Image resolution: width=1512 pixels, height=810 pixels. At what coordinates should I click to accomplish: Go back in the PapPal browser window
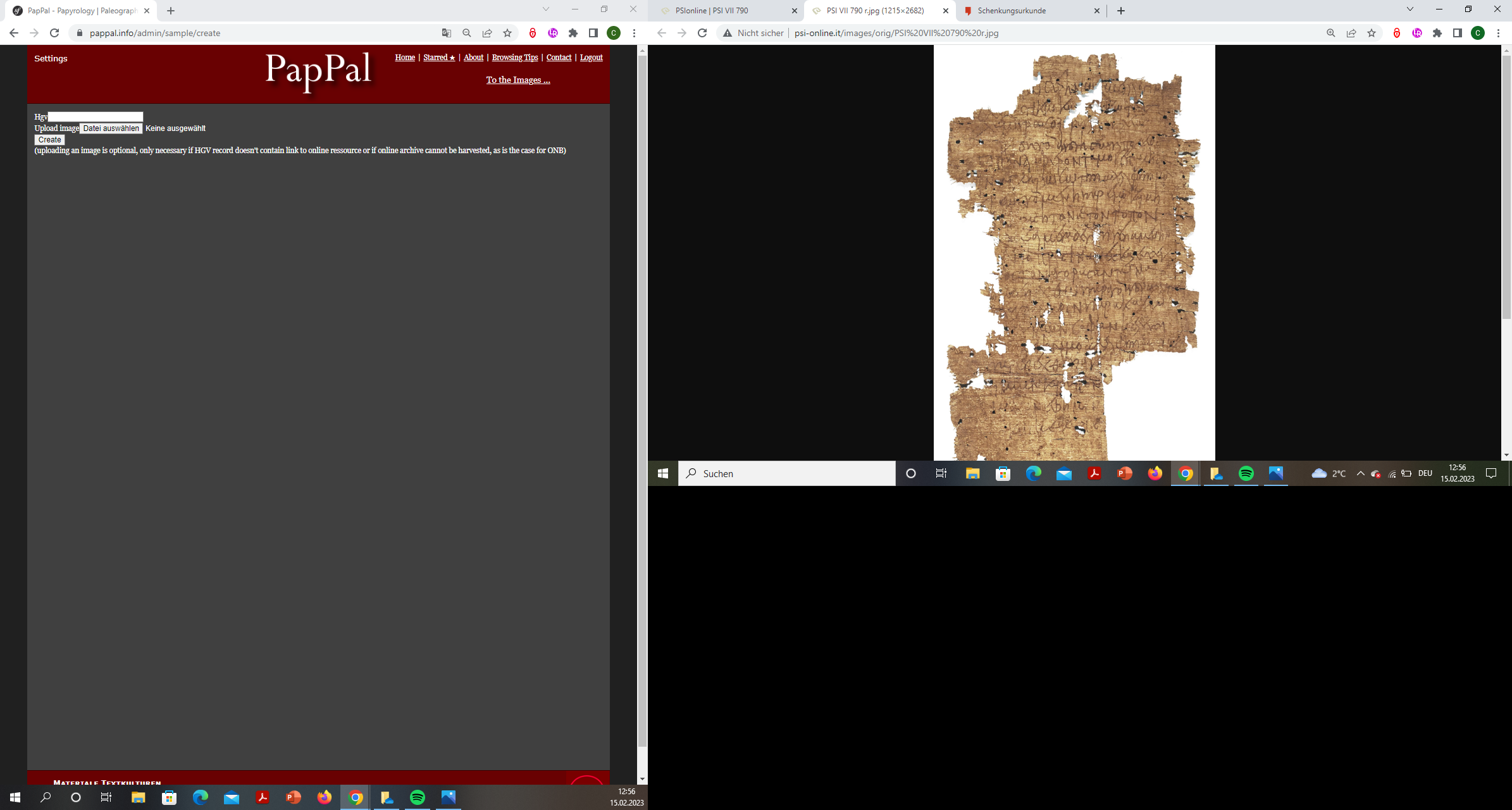coord(14,33)
